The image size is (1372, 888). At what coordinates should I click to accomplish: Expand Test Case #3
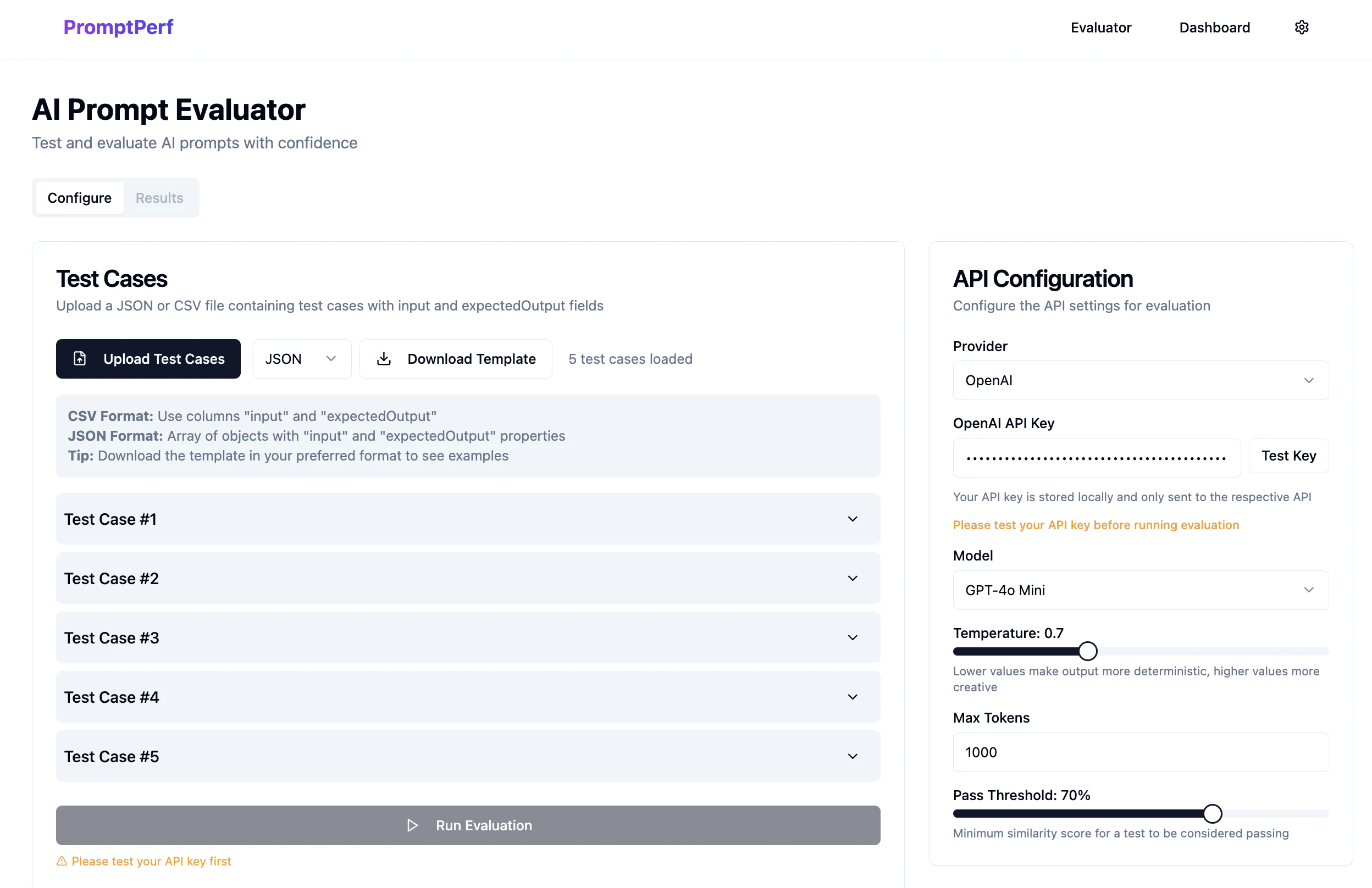[x=468, y=637]
